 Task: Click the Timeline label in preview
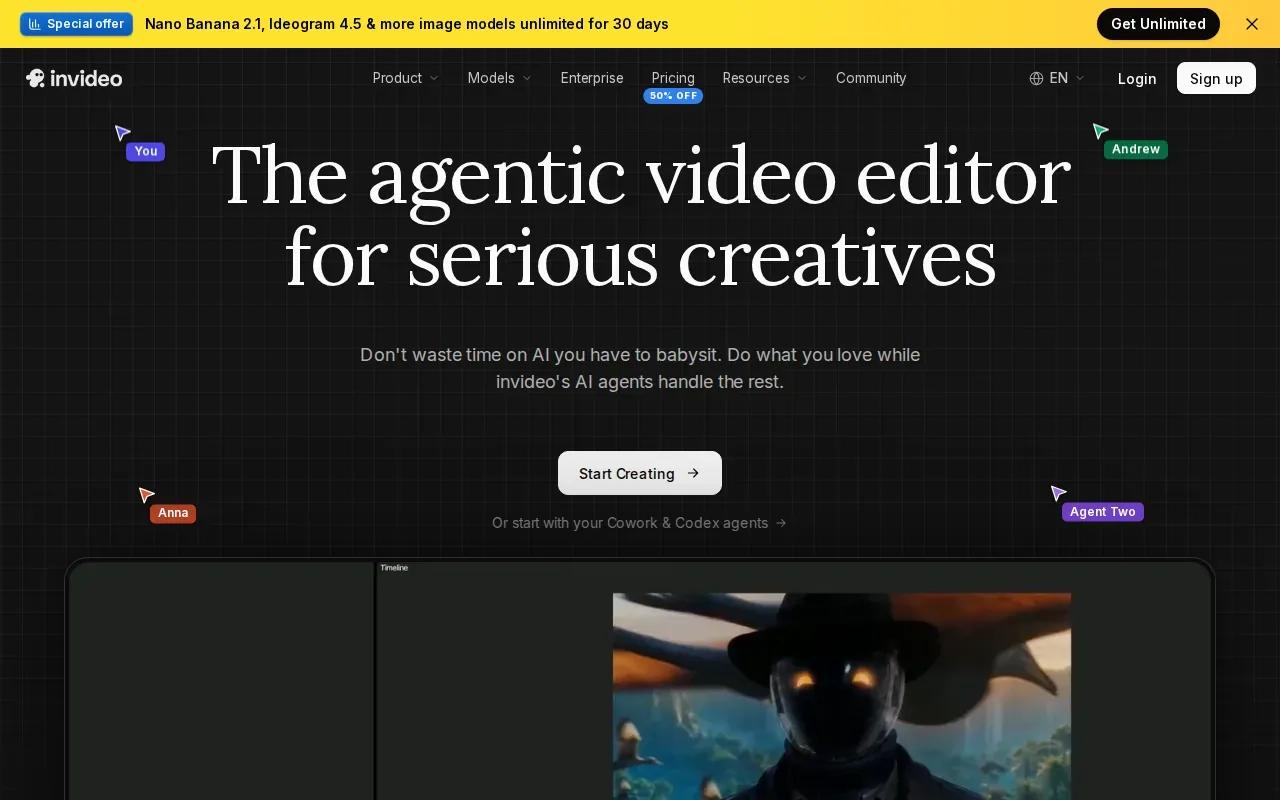[x=394, y=568]
